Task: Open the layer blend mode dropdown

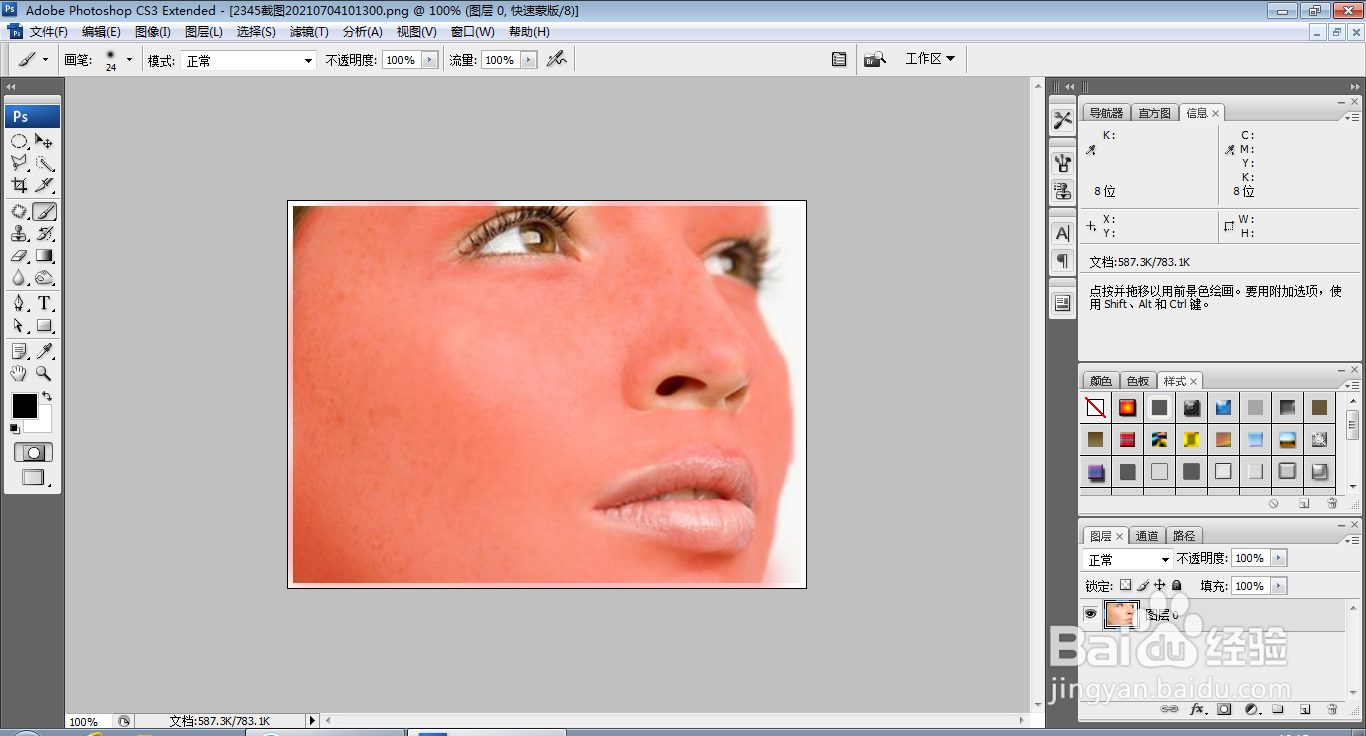Action: click(1128, 559)
